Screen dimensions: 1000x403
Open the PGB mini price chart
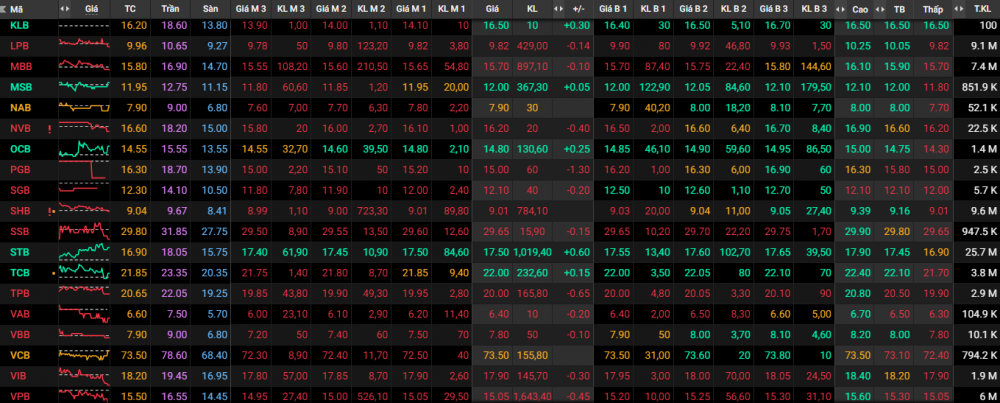[84, 171]
